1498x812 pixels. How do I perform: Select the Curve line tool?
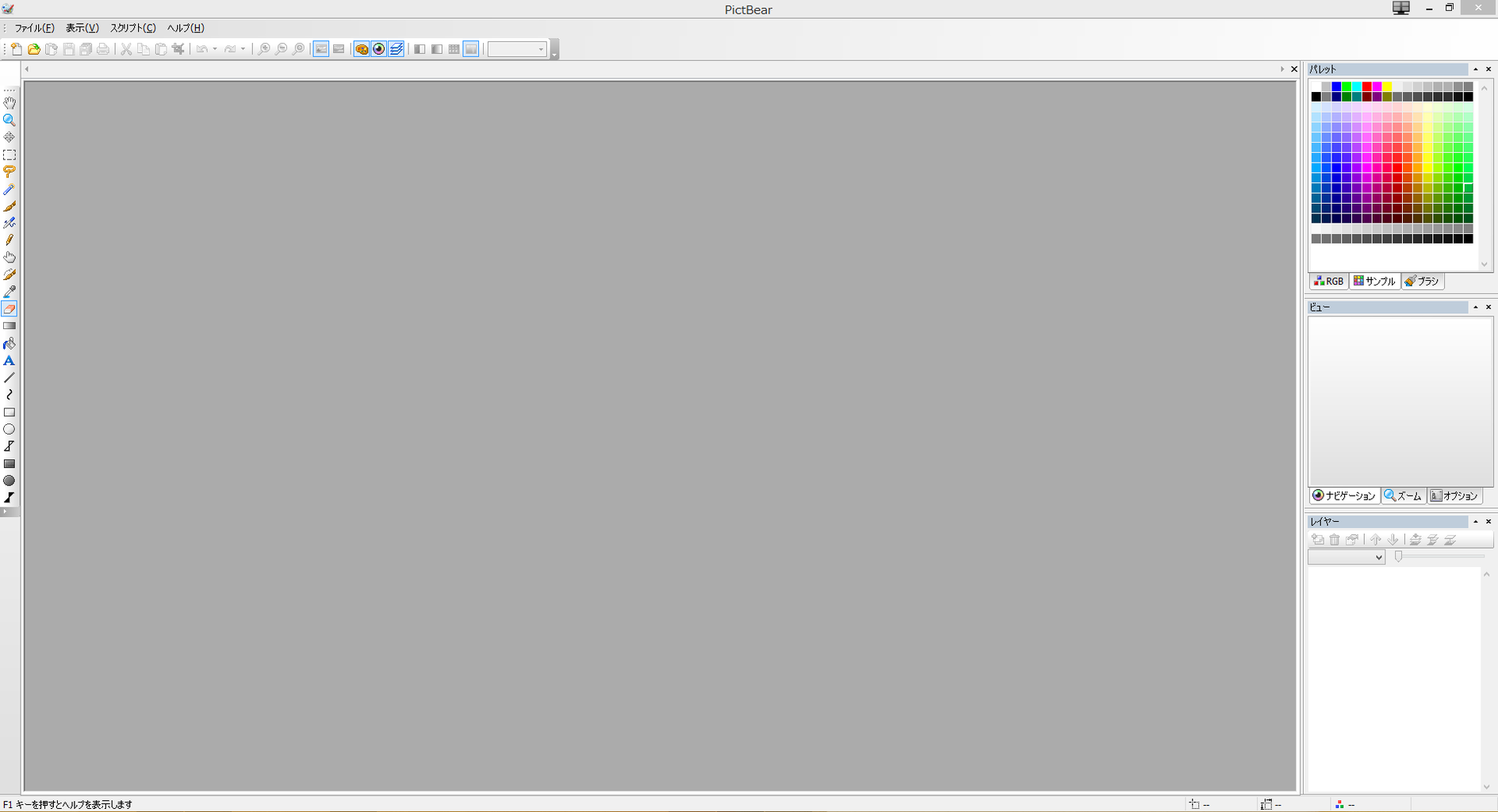pyautogui.click(x=10, y=395)
